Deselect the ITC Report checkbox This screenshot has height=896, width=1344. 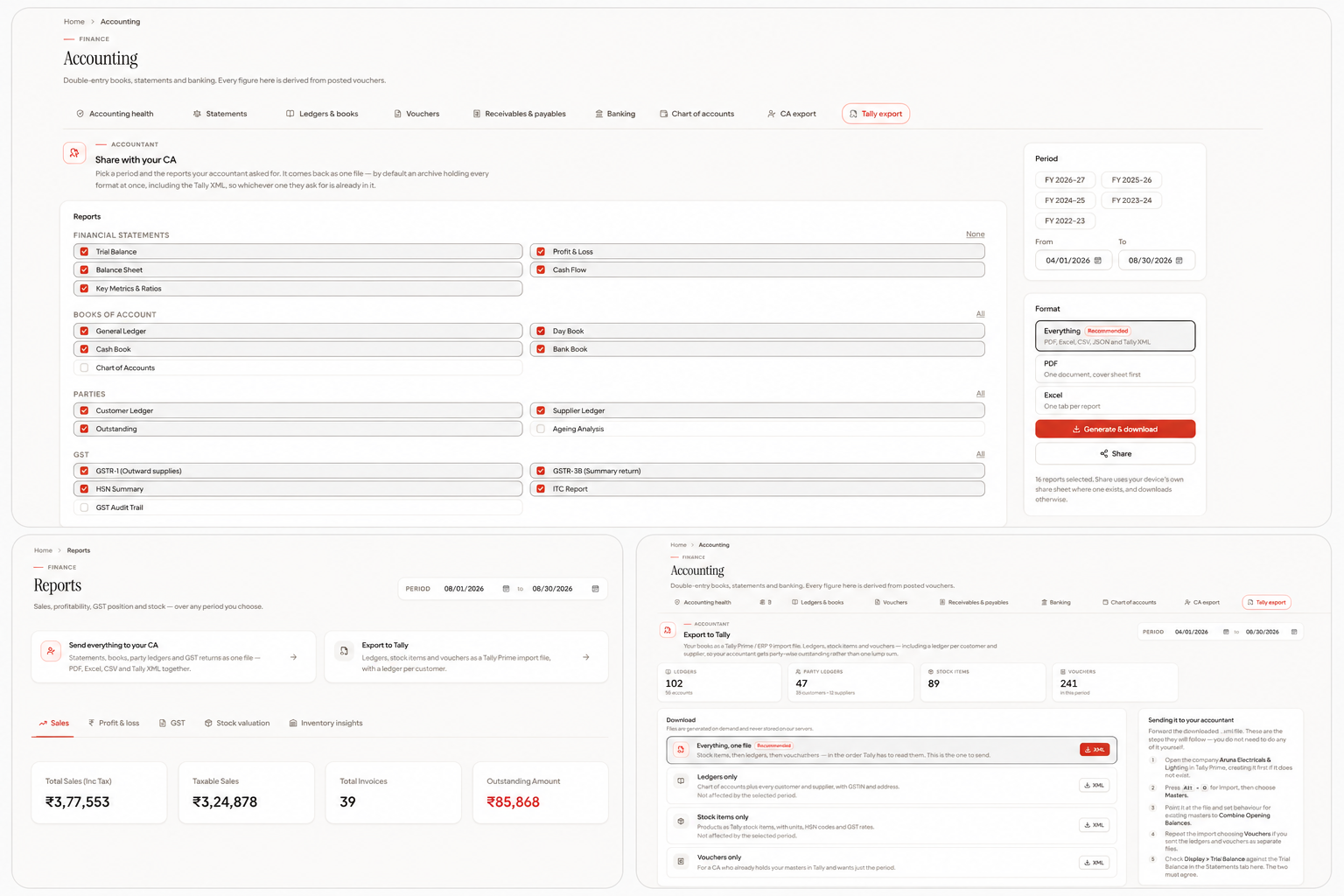pos(541,489)
